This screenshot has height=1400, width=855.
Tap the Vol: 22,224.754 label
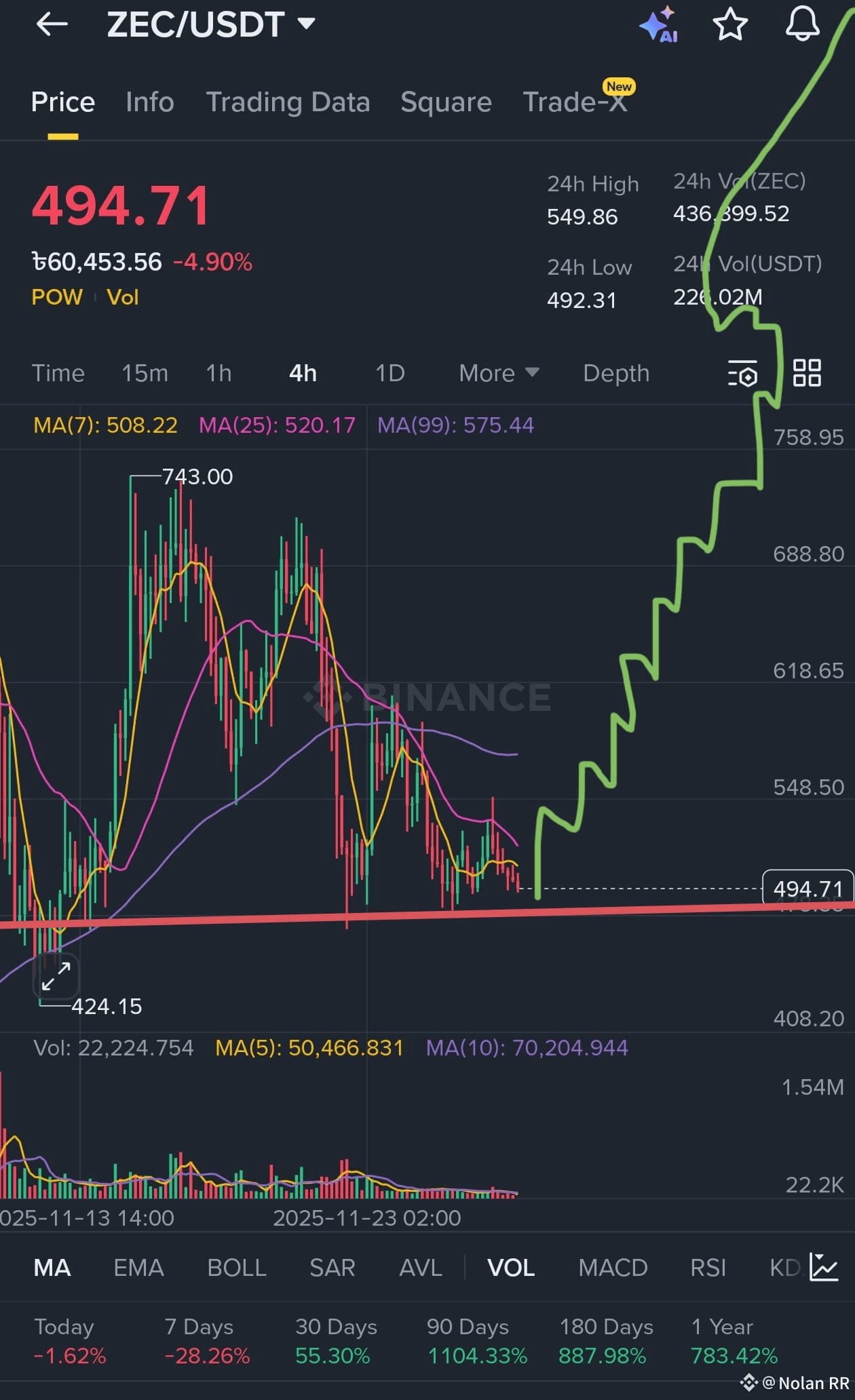113,1048
